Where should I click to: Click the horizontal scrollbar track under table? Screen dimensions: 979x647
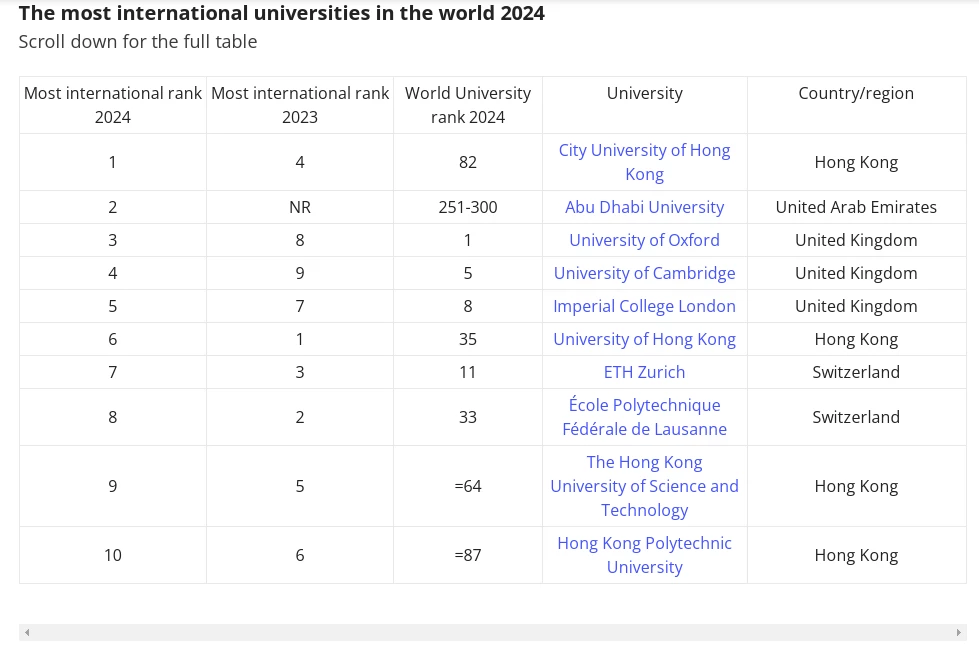(493, 633)
